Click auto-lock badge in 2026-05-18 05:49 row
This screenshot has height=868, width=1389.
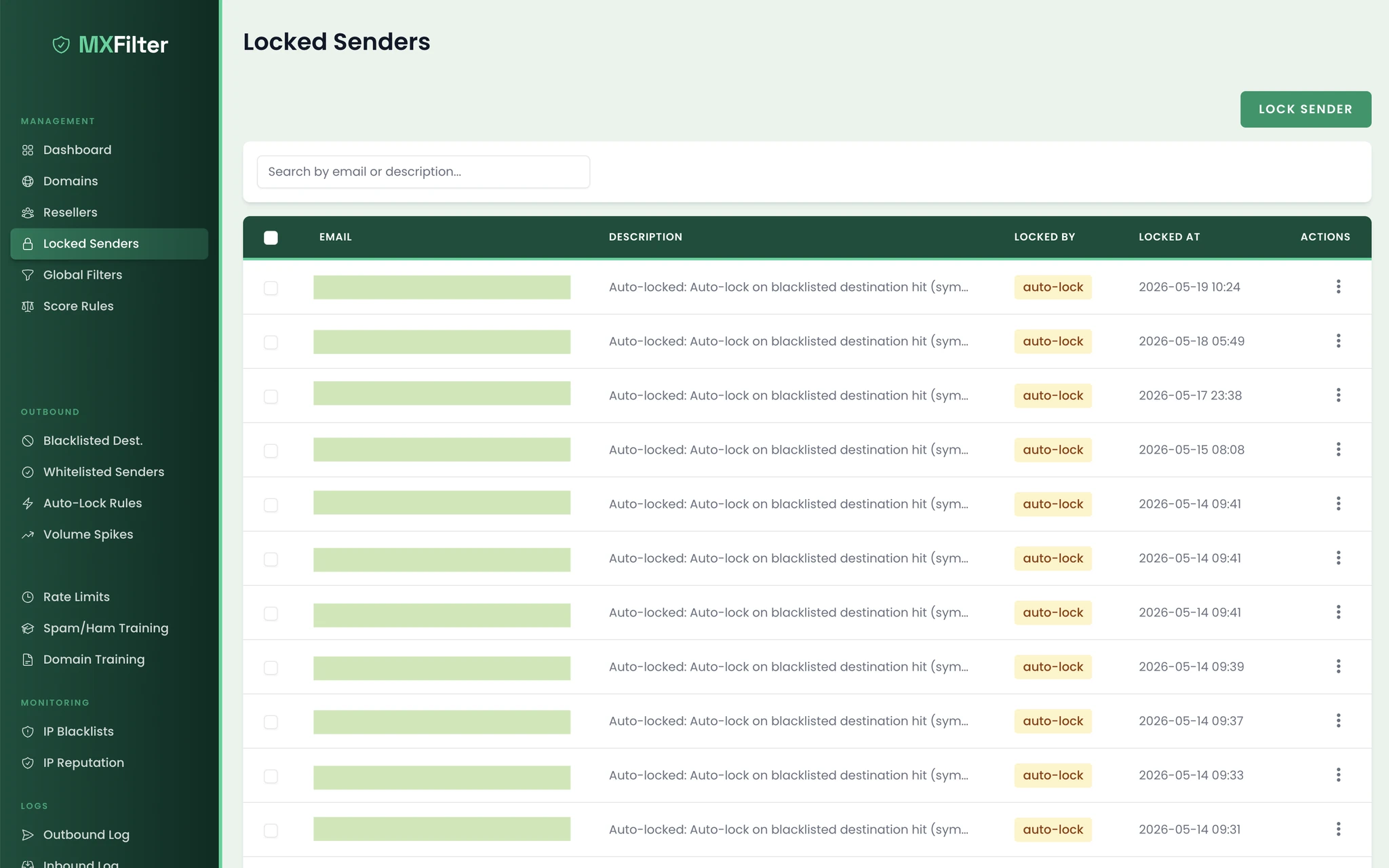tap(1053, 341)
